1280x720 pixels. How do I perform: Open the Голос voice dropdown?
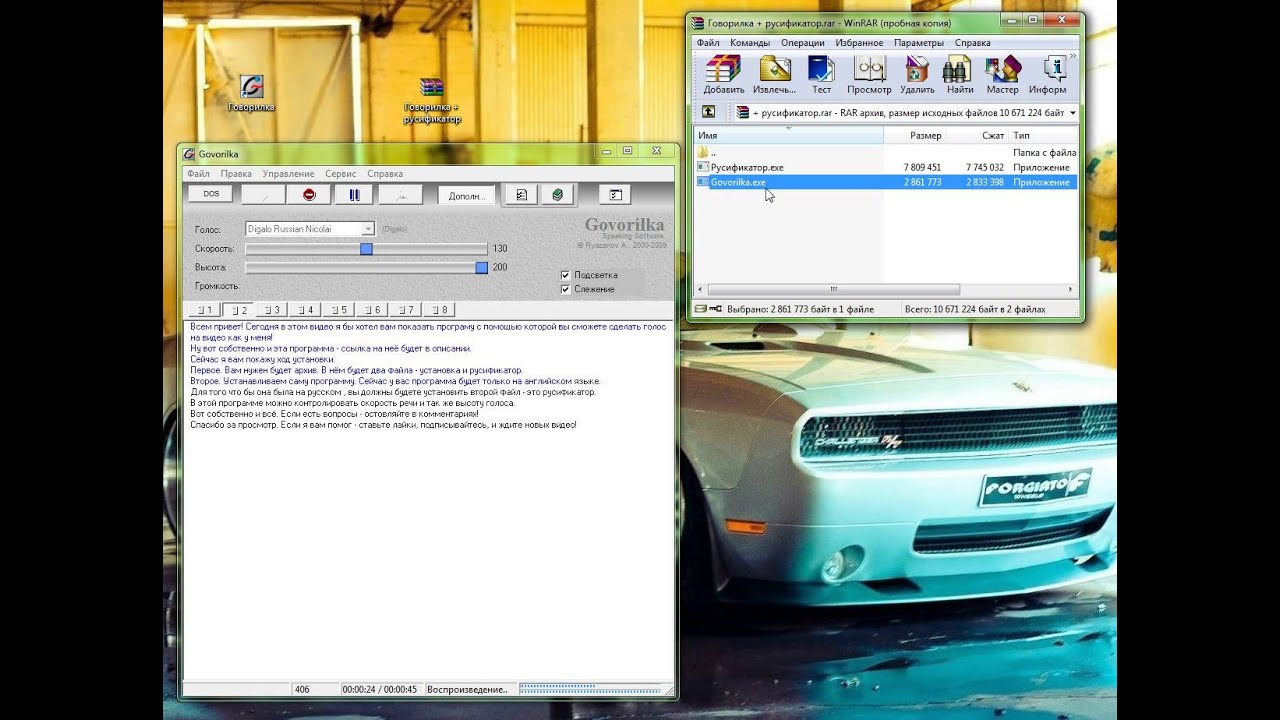pyautogui.click(x=368, y=229)
